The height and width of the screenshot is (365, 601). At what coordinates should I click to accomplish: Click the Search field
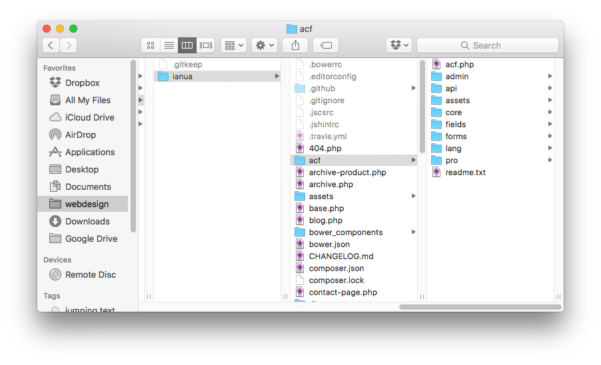[488, 45]
